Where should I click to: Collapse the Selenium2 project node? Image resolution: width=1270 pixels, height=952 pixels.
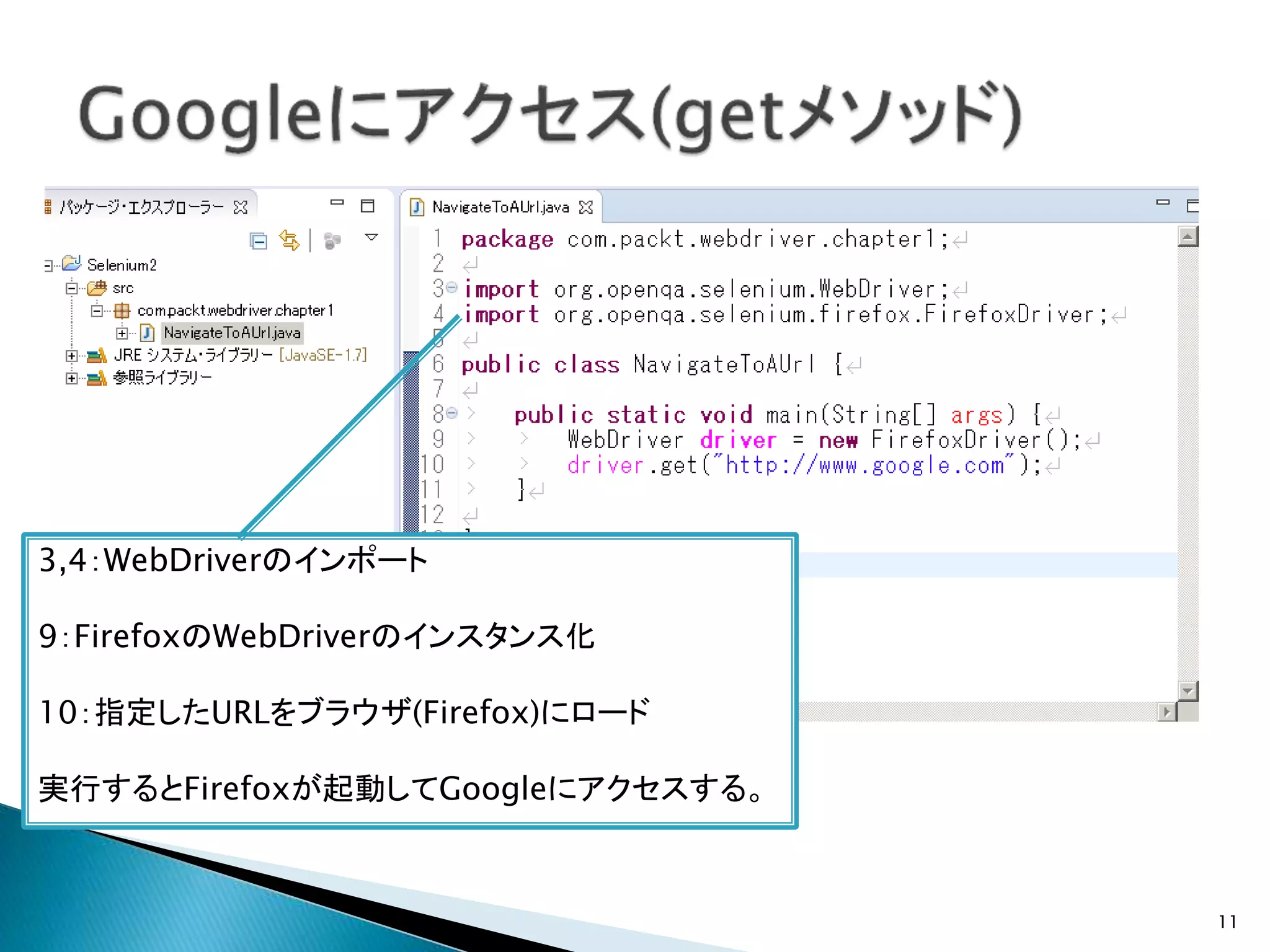pos(48,266)
